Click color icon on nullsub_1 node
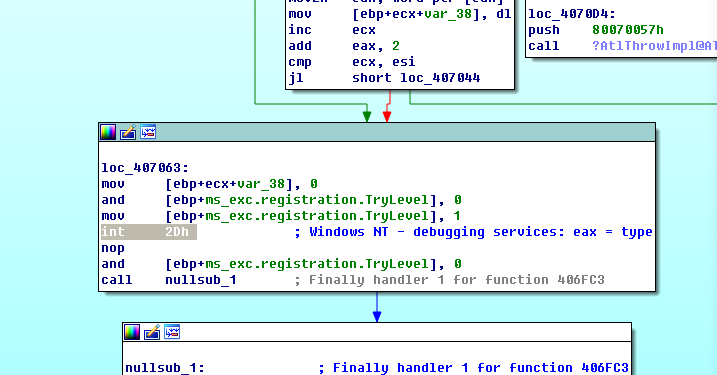 point(132,332)
